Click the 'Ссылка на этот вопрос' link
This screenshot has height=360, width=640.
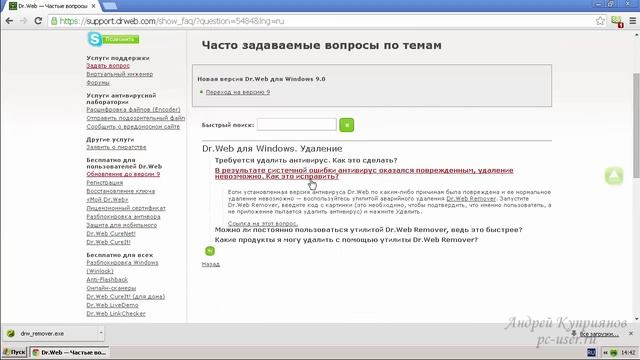[262, 224]
